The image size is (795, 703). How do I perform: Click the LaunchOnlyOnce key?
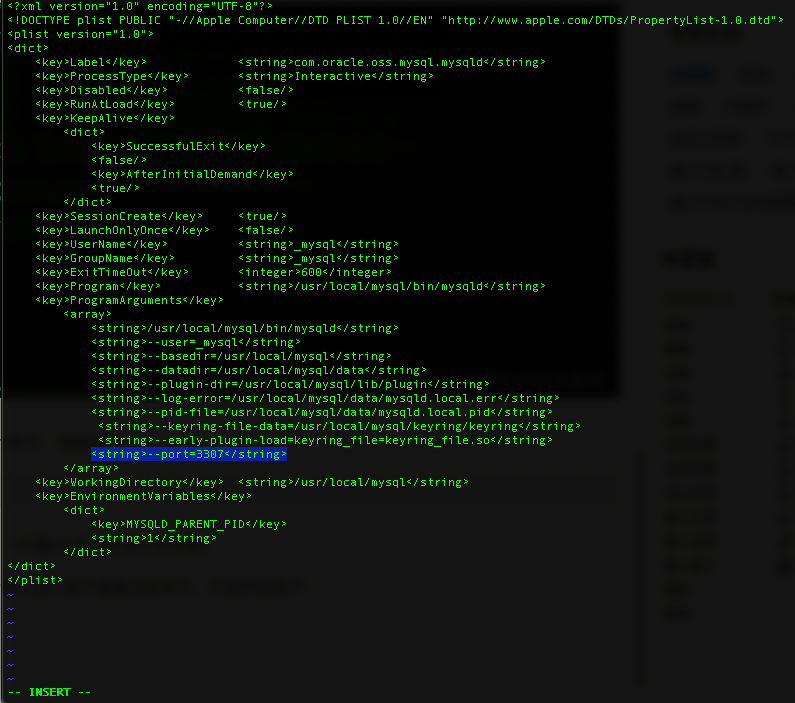click(122, 231)
